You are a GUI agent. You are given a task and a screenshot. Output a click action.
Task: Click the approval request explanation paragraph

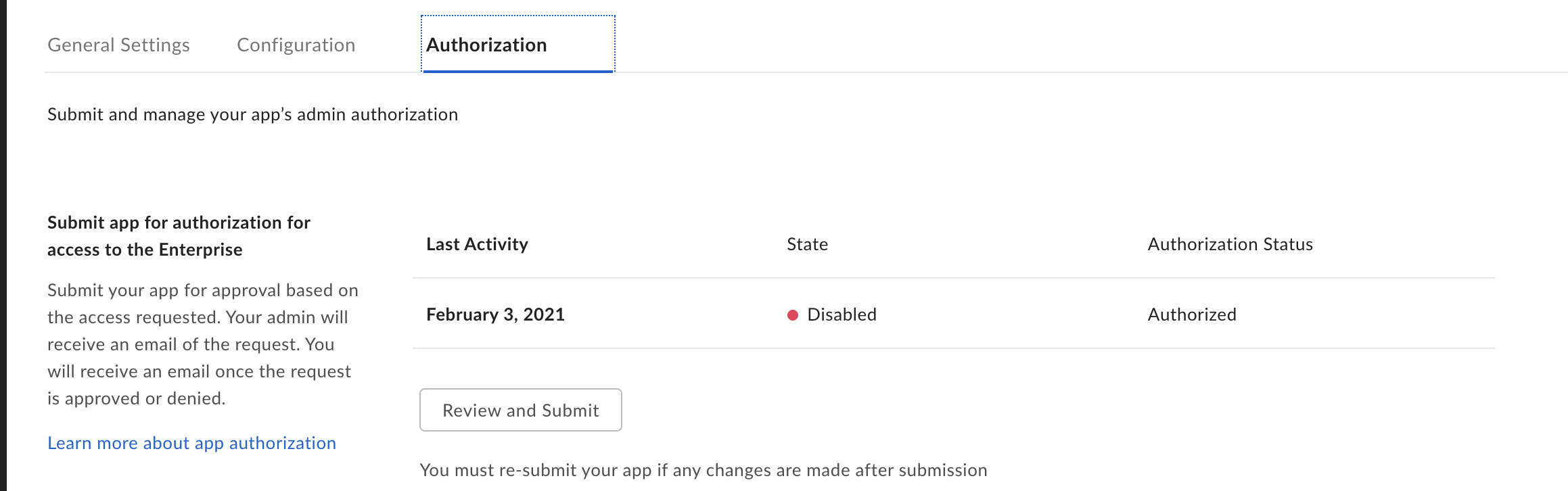pos(203,344)
